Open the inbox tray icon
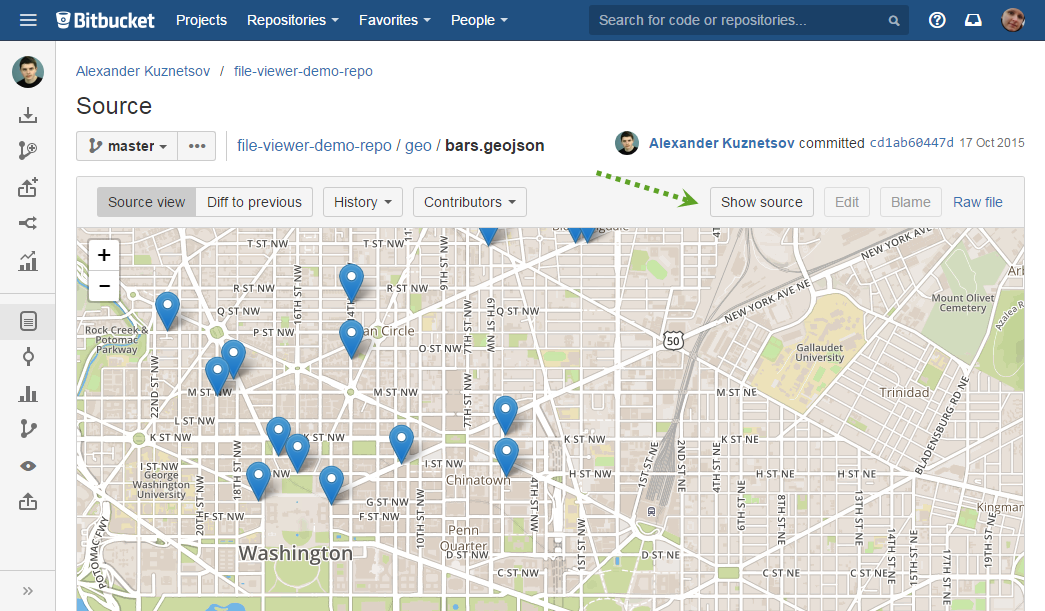 tap(973, 20)
